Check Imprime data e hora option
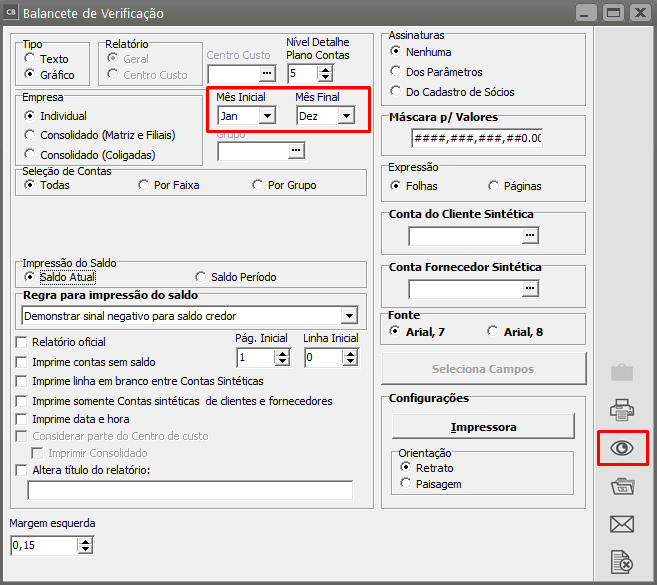657x585 pixels. click(x=23, y=419)
